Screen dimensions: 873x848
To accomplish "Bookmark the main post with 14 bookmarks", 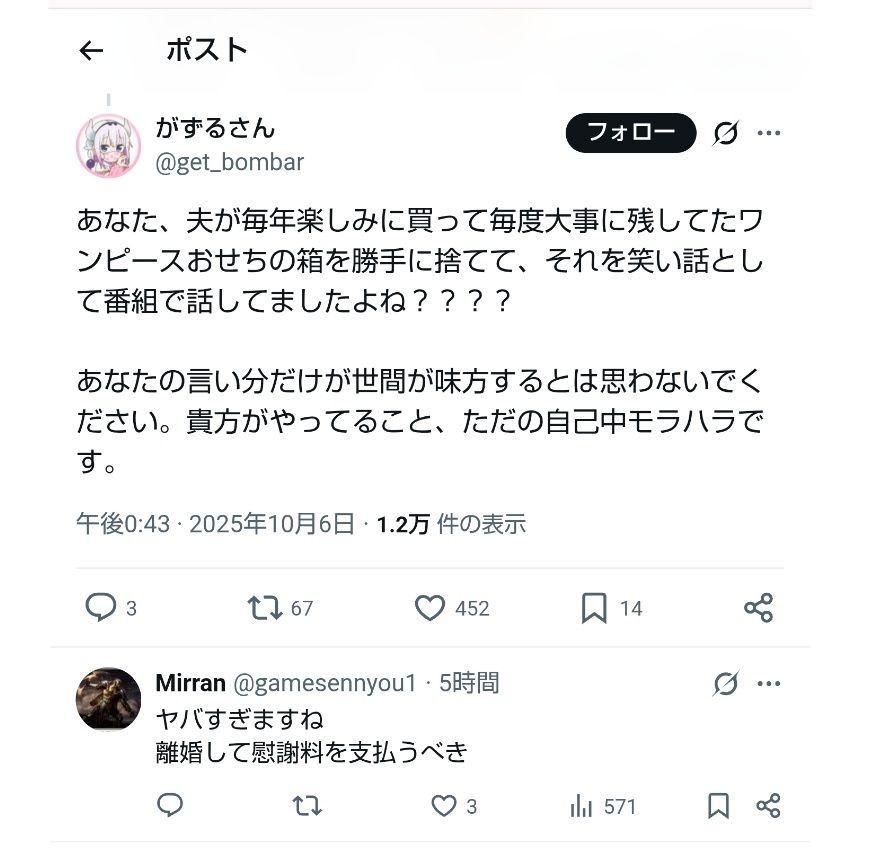I will [594, 607].
